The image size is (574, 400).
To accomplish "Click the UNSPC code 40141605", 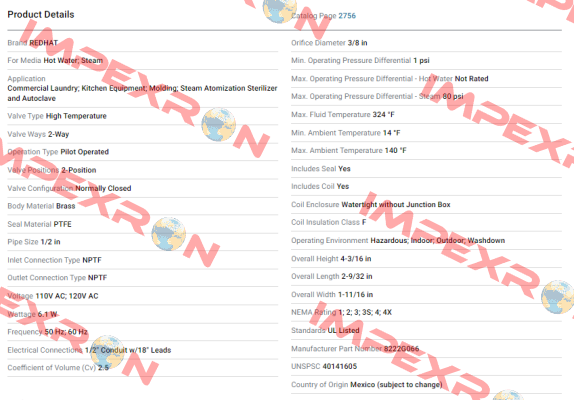I will 339,366.
